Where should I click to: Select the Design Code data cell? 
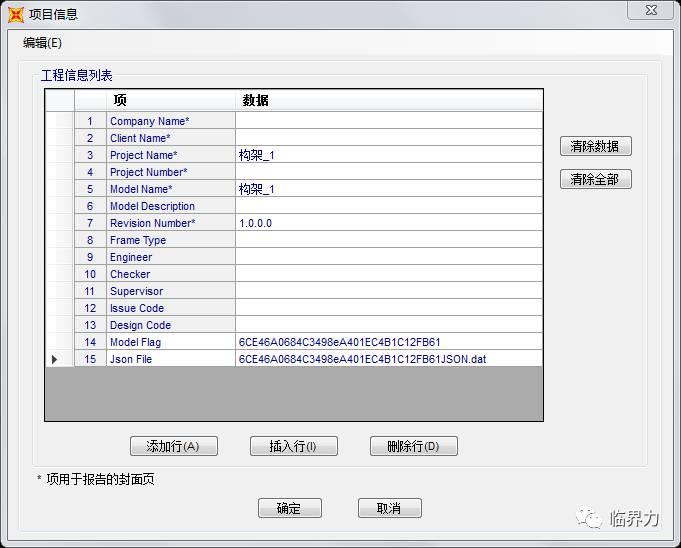coord(389,325)
